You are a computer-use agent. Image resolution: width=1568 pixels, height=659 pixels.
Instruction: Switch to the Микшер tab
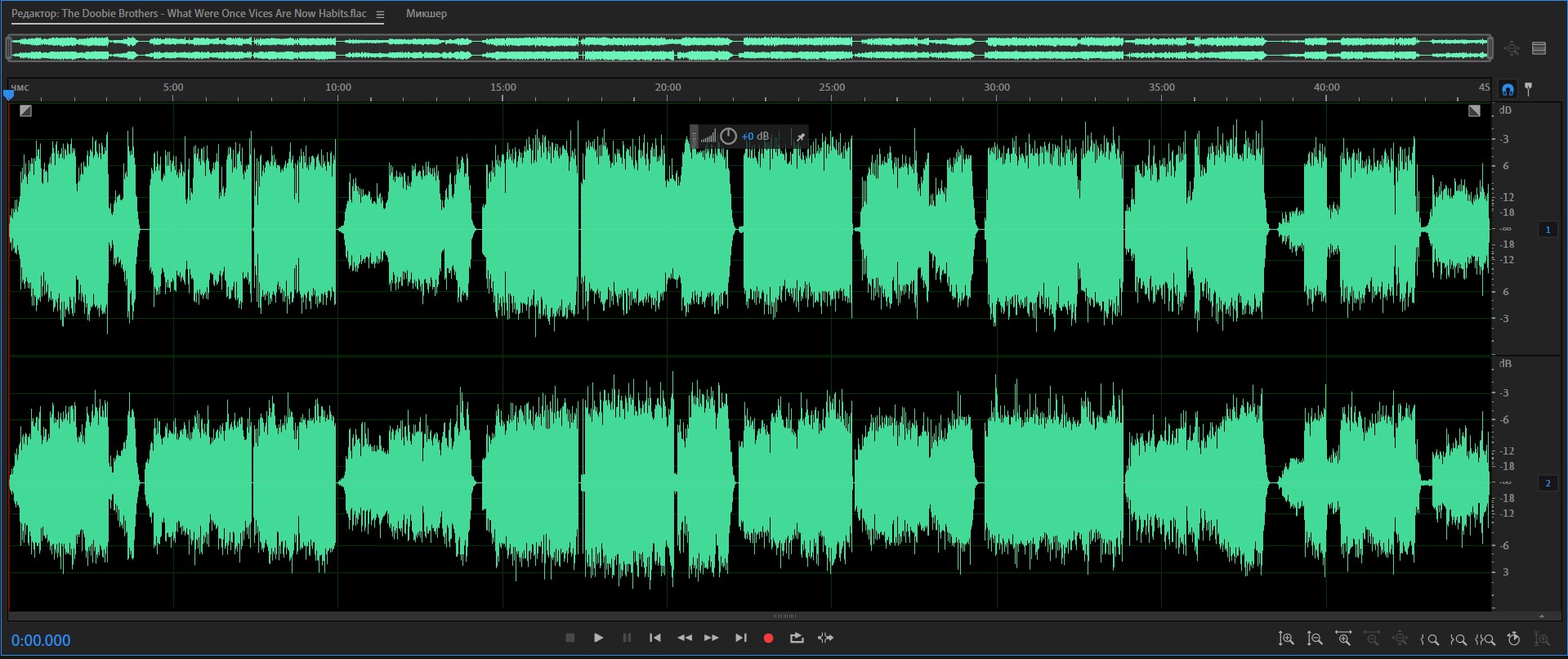427,13
